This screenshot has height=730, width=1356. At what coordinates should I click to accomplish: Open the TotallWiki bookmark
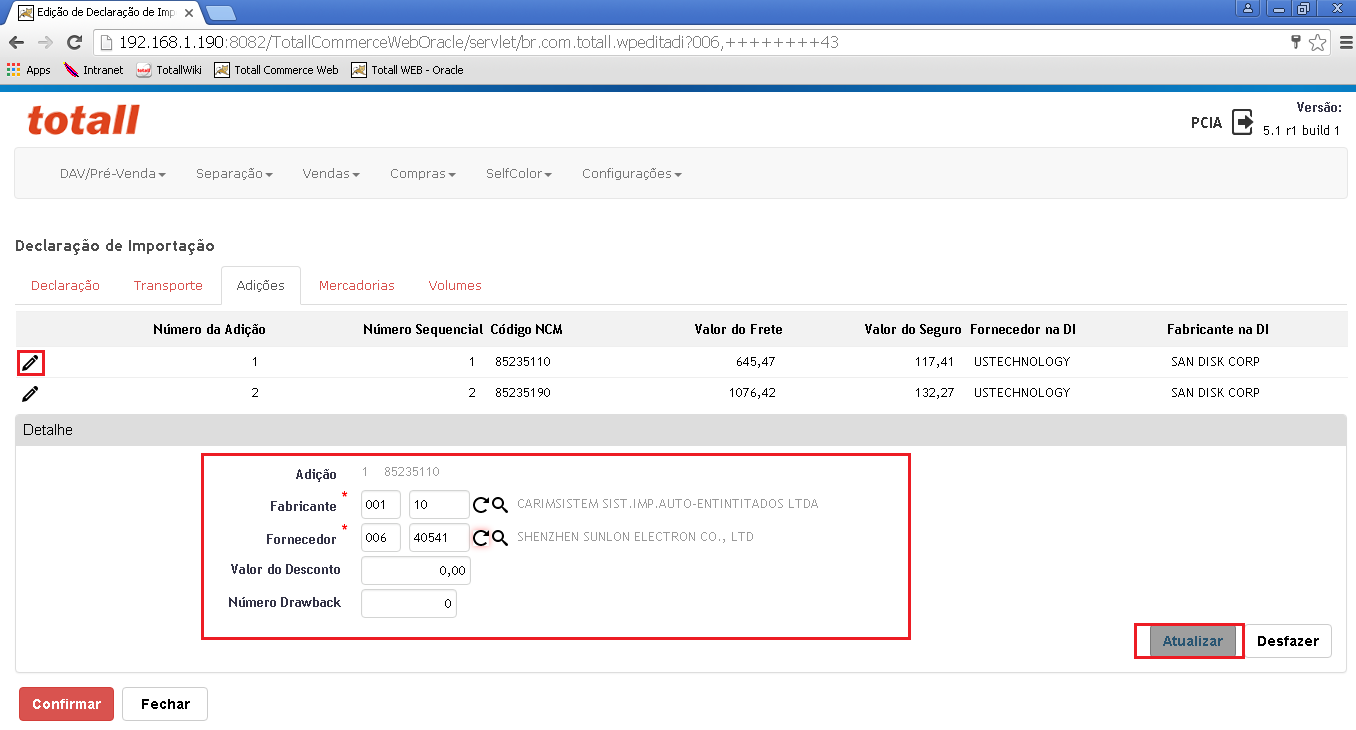169,70
